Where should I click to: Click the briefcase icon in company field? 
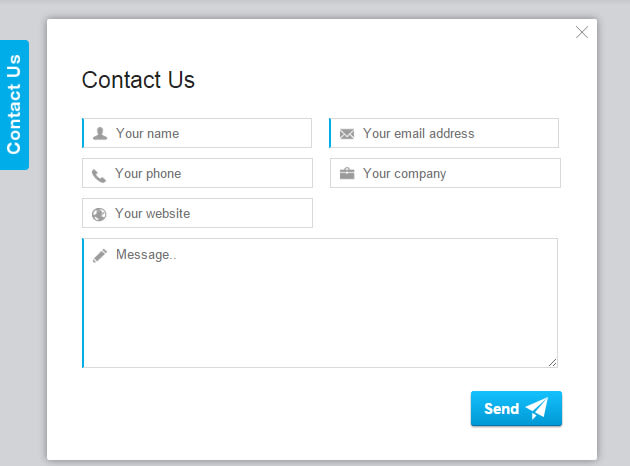[347, 174]
